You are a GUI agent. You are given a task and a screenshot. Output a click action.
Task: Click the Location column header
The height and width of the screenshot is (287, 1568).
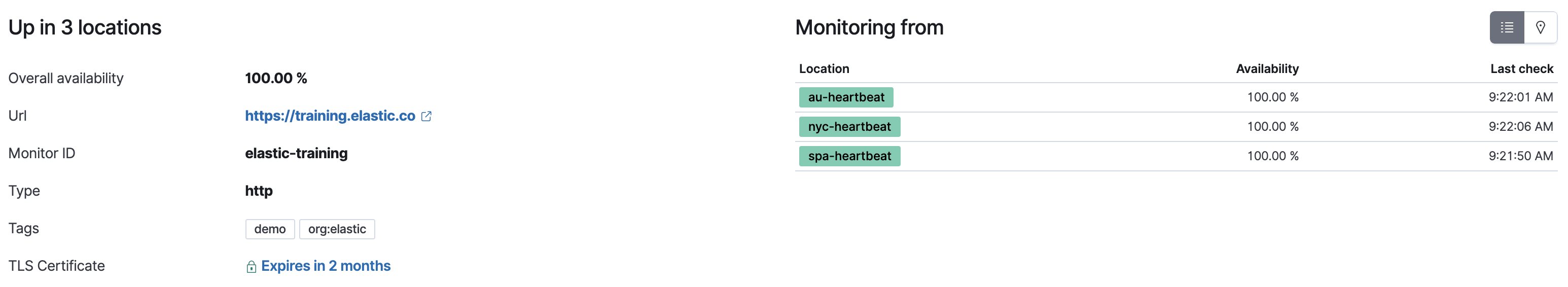824,69
